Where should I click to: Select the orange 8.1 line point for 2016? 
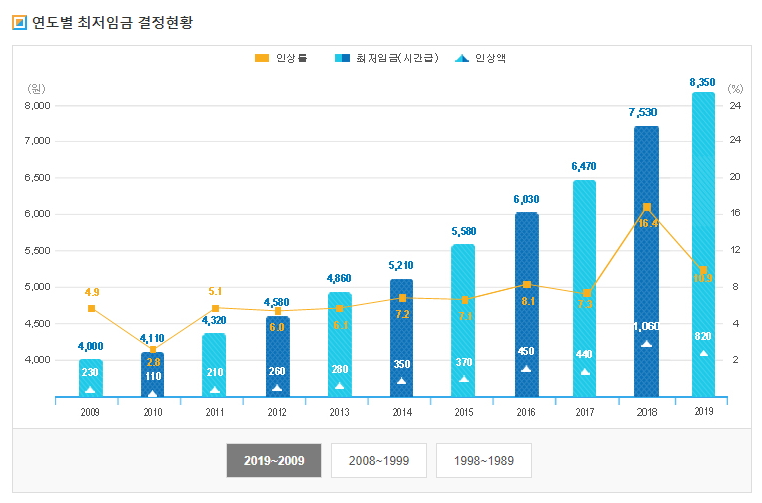pos(526,285)
